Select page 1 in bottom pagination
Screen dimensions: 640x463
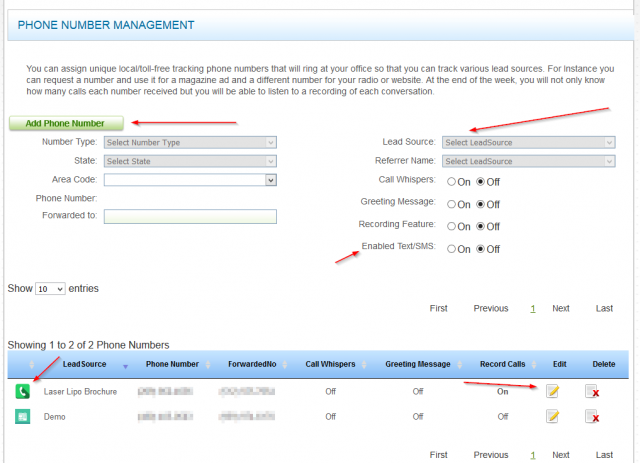click(x=533, y=455)
